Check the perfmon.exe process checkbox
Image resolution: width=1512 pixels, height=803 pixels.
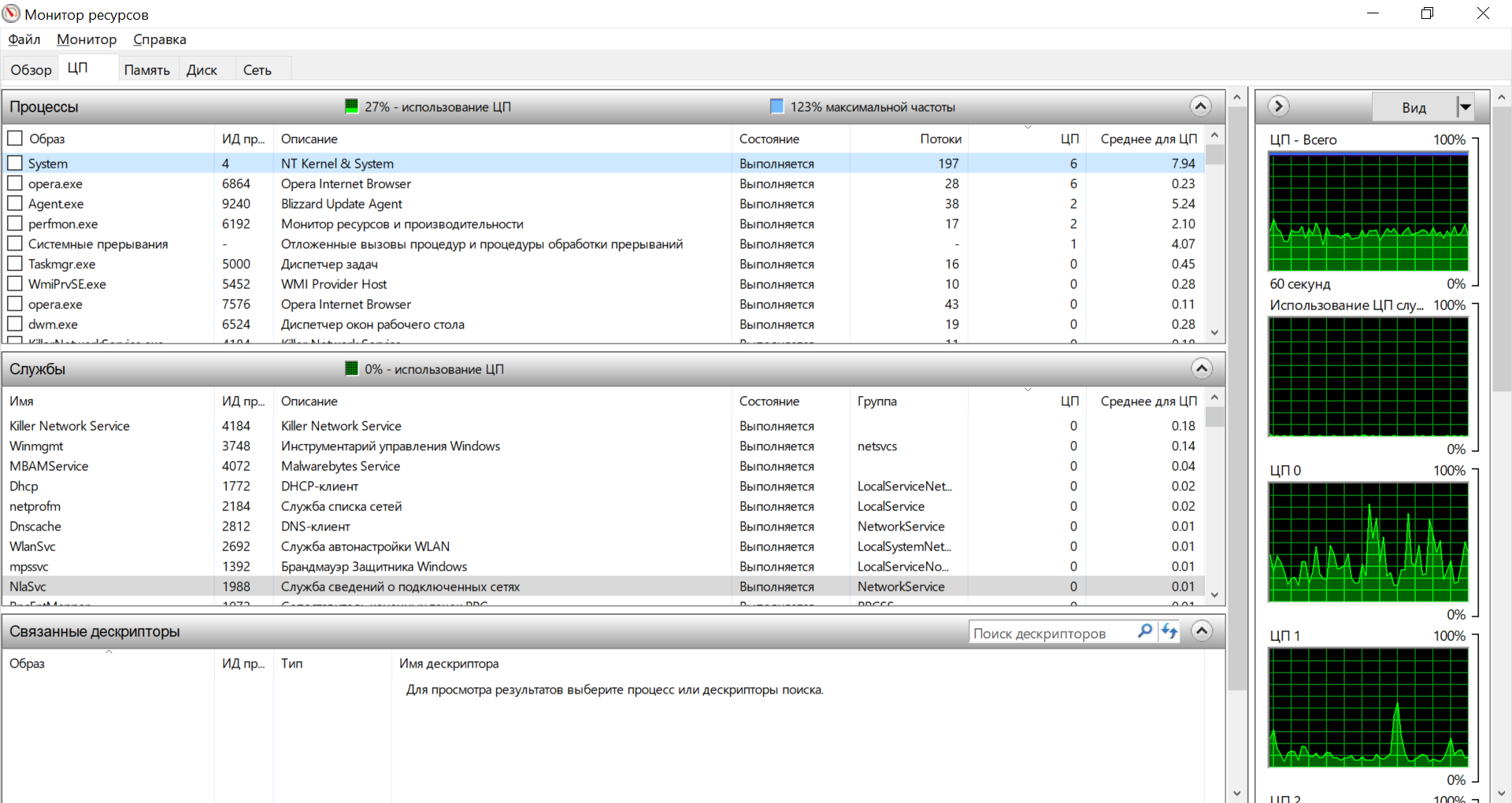coord(15,224)
